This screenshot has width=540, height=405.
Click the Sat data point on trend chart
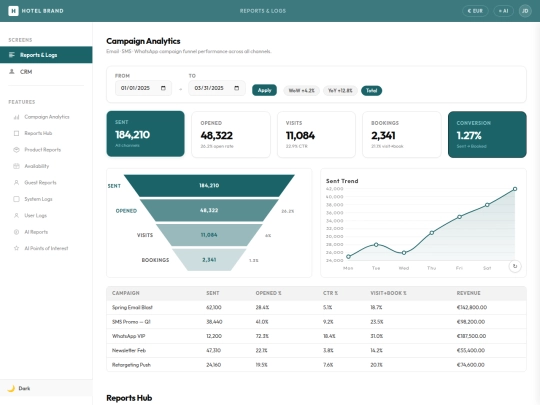(487, 205)
